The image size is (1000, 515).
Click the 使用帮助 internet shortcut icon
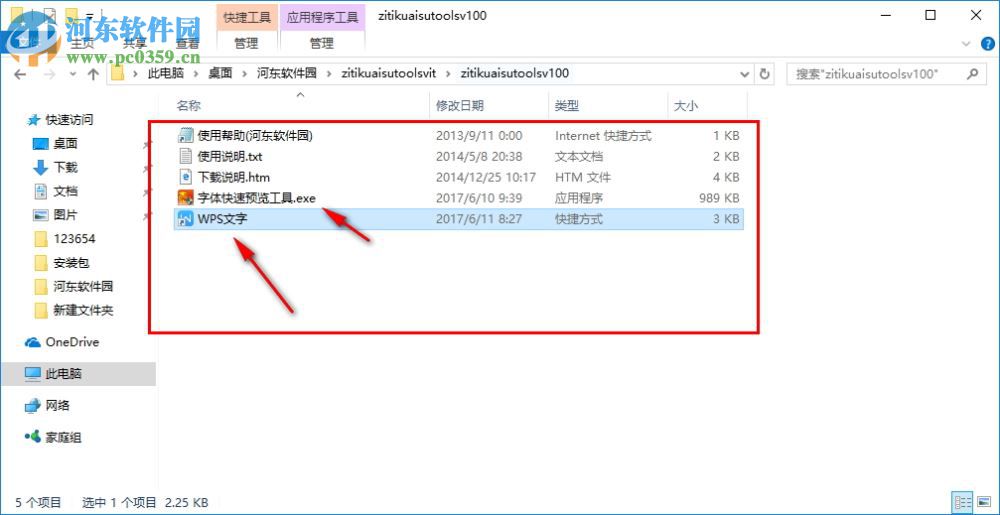[x=186, y=136]
